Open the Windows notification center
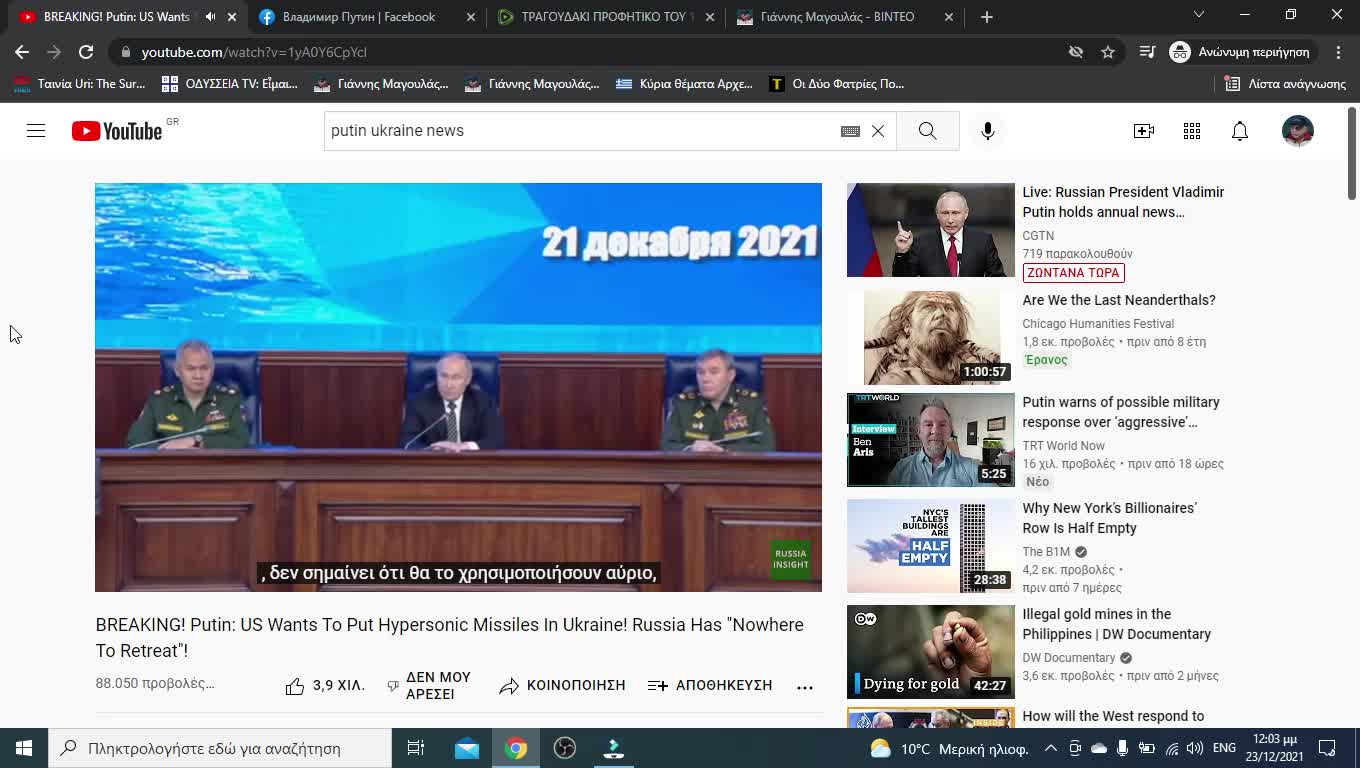The height and width of the screenshot is (768, 1360). [1327, 748]
